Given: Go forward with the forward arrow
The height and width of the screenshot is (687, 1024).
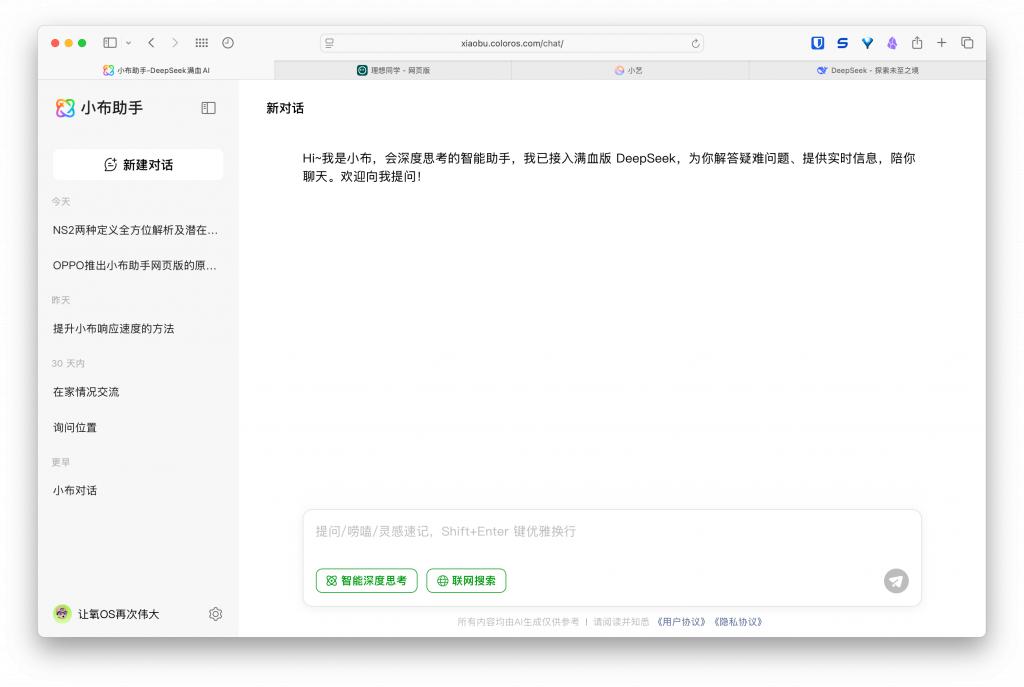Looking at the screenshot, I should (x=174, y=42).
